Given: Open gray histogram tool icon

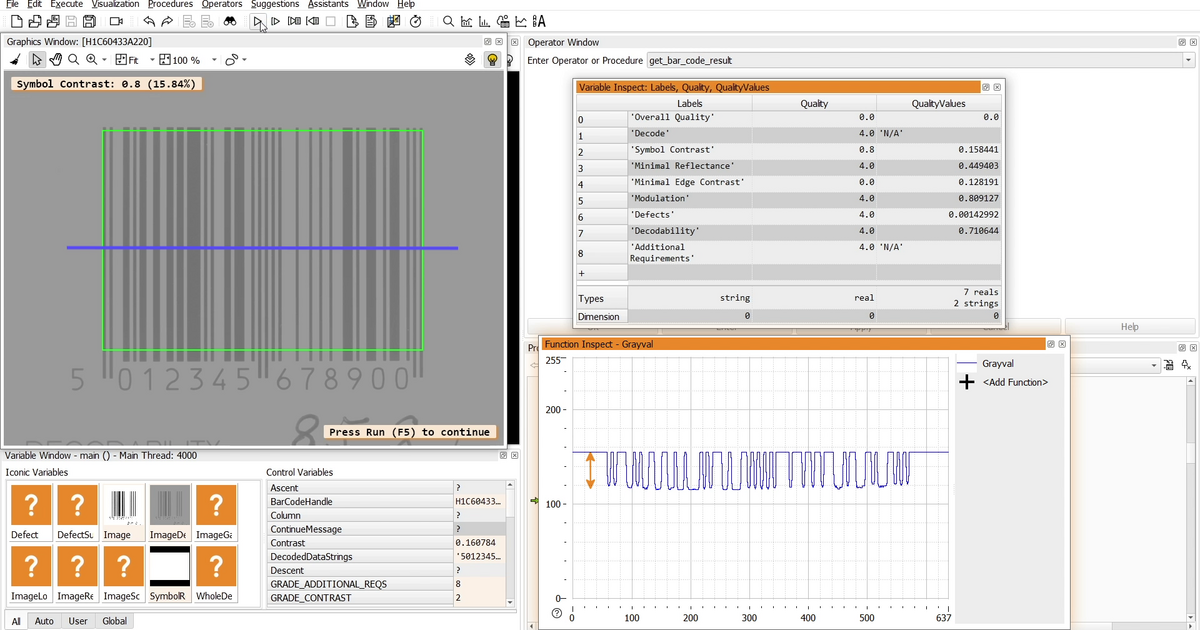Looking at the screenshot, I should pos(467,21).
